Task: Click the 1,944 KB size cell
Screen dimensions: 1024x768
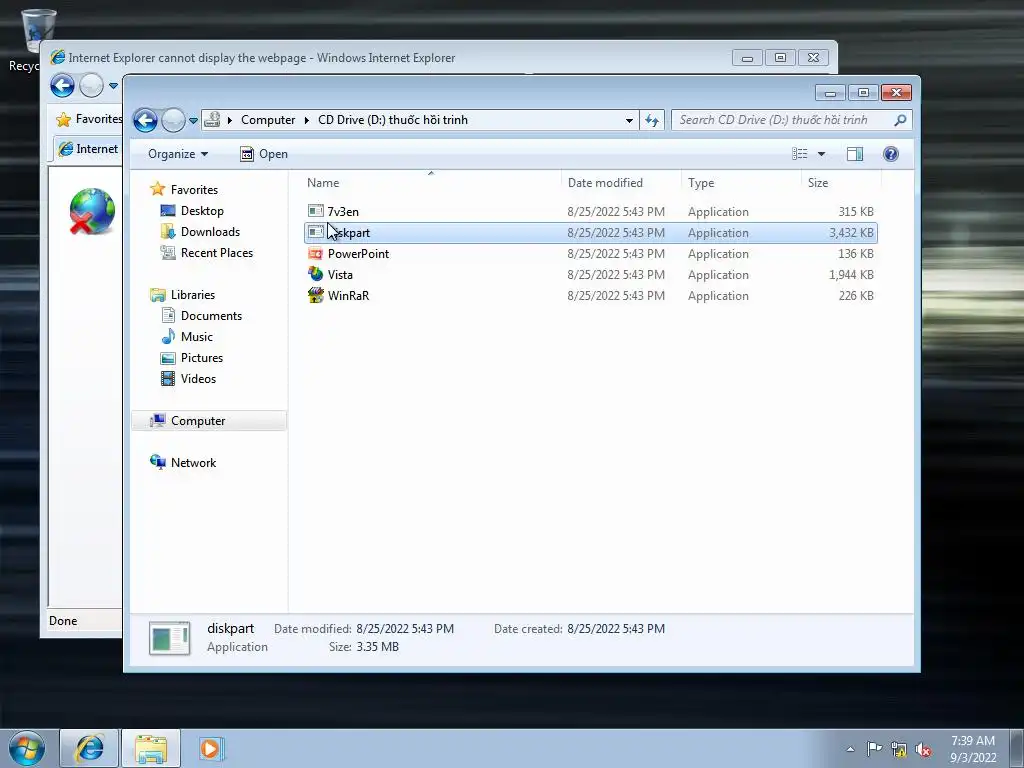Action: coord(851,274)
